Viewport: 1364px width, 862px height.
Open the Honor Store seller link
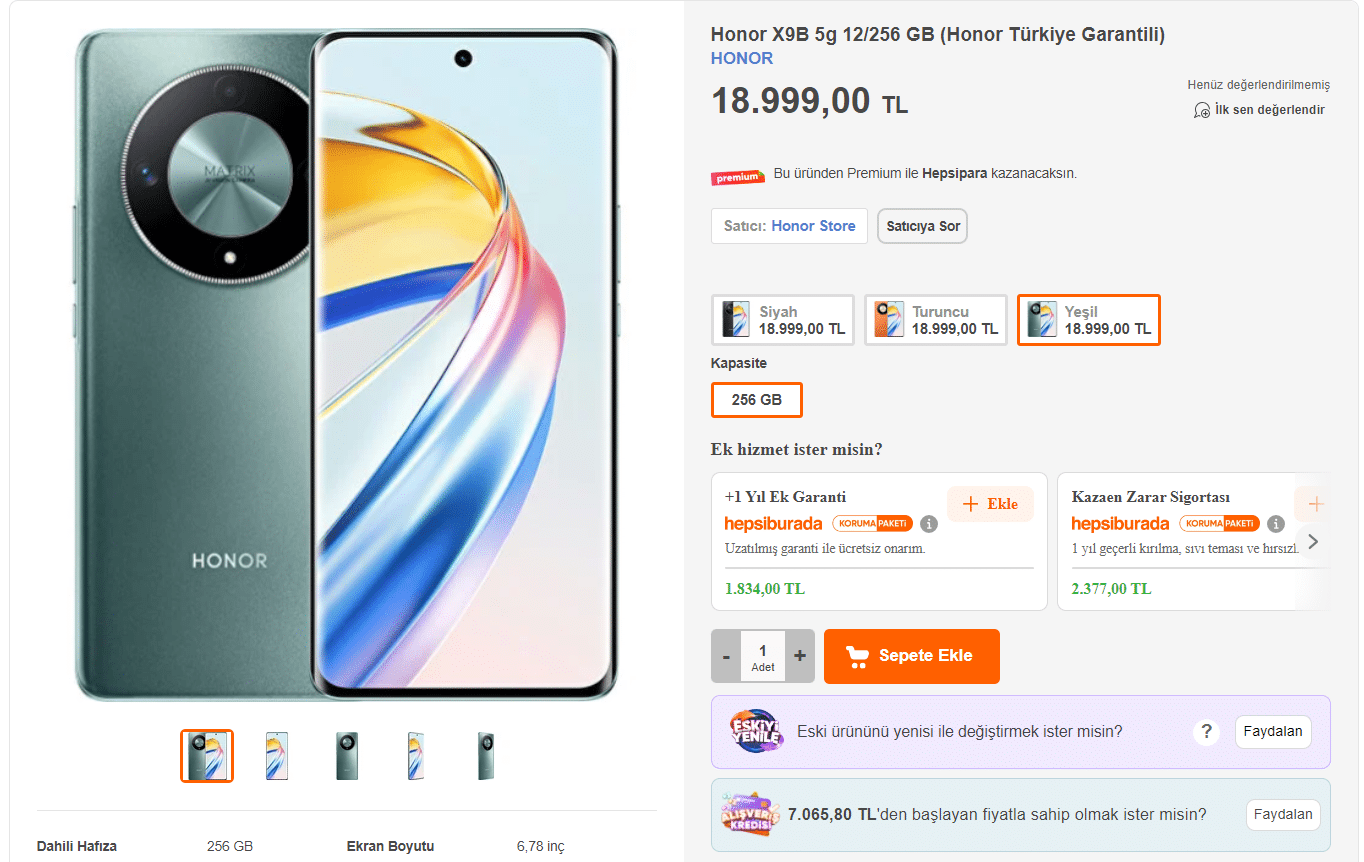click(x=813, y=226)
